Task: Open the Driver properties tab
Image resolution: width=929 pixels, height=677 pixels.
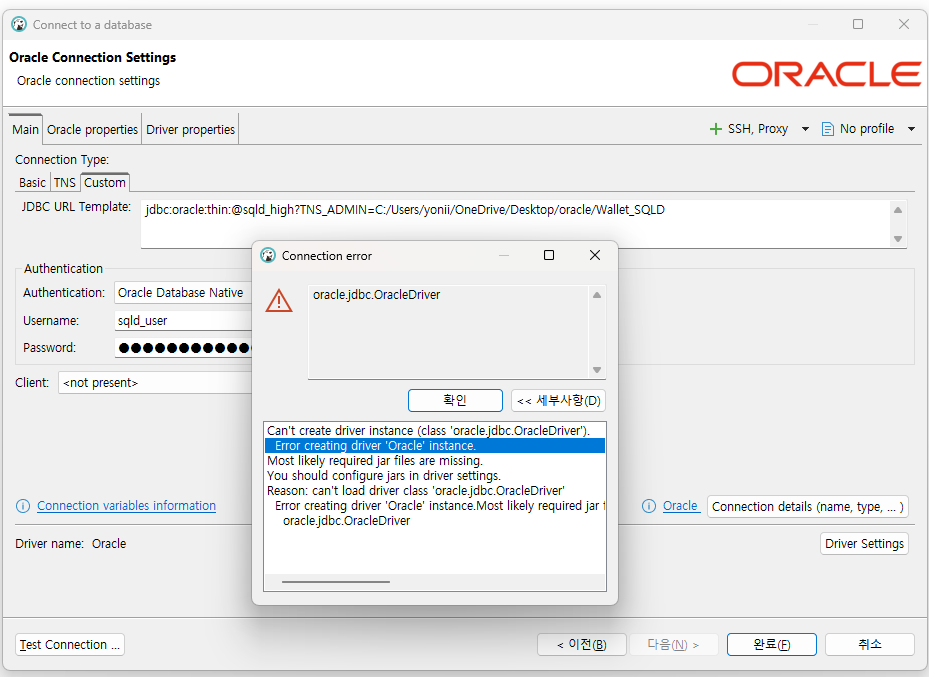Action: click(191, 129)
